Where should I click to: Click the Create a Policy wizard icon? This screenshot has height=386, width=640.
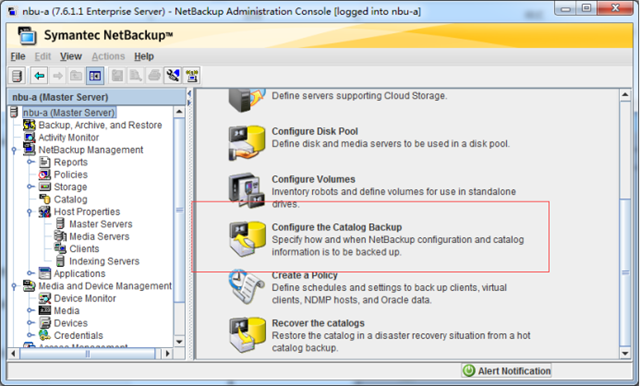coord(246,286)
